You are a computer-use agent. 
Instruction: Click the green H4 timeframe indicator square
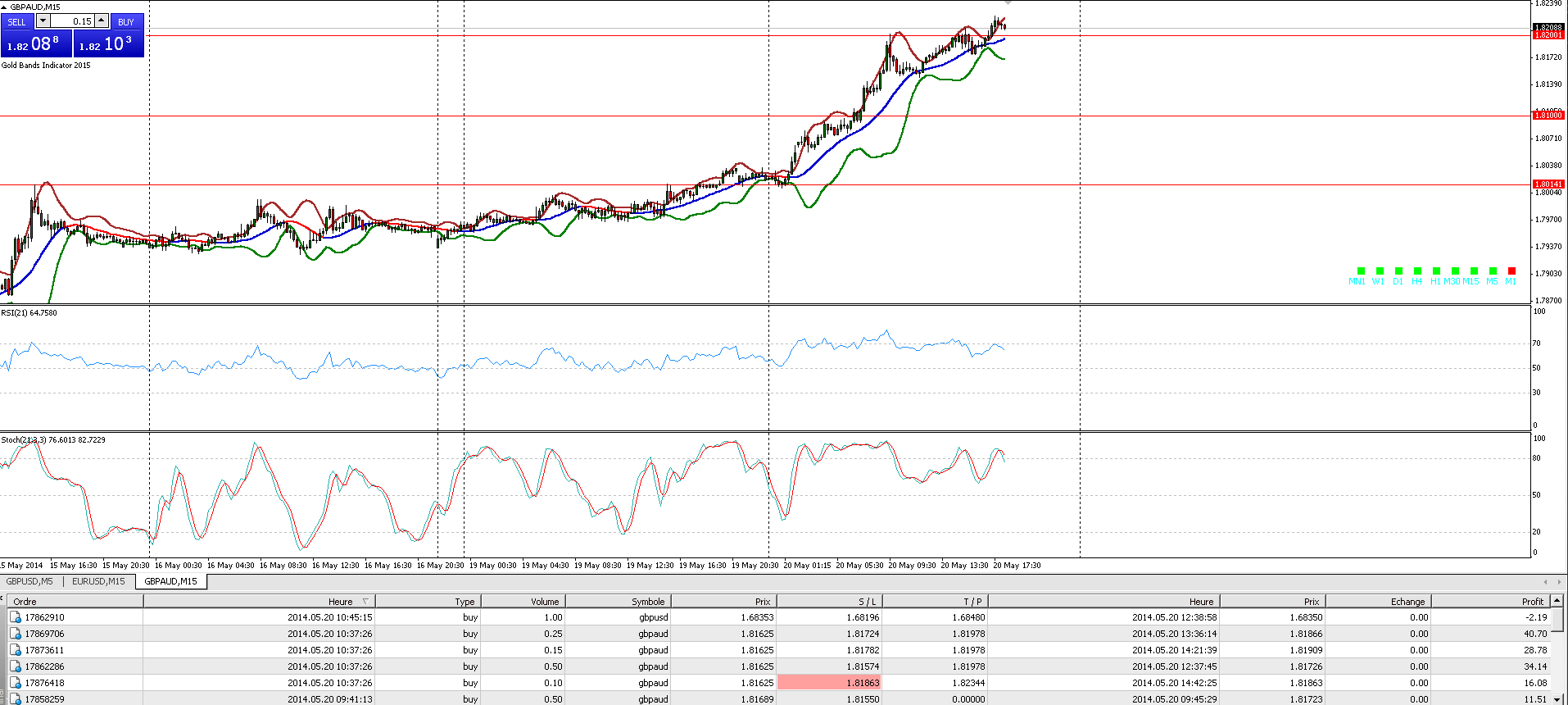(x=1417, y=271)
